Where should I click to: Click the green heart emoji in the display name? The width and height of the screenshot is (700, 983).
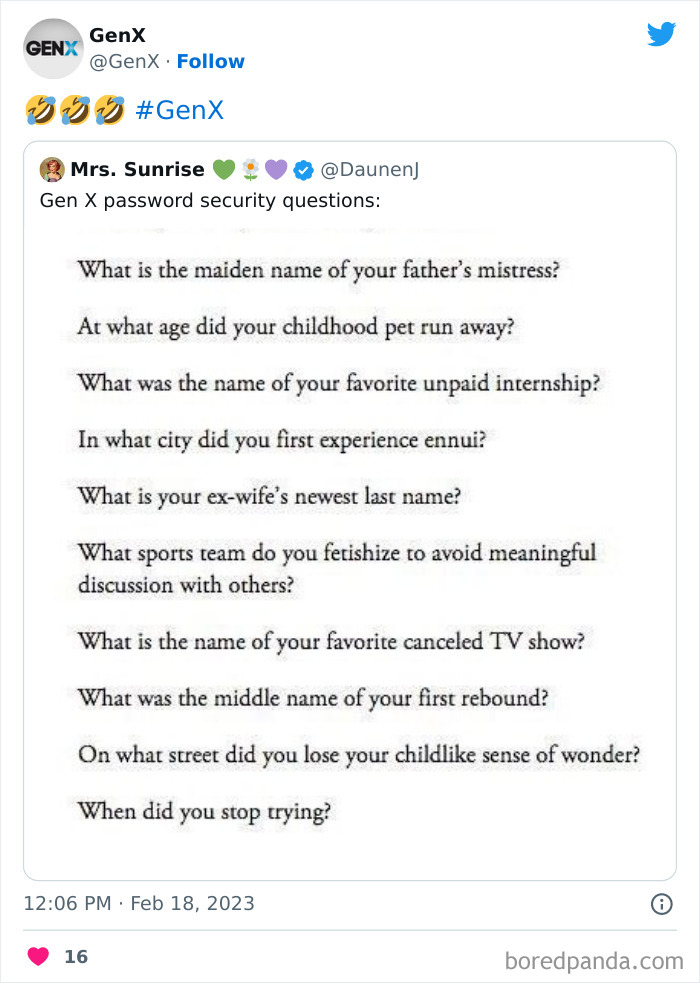(x=223, y=169)
